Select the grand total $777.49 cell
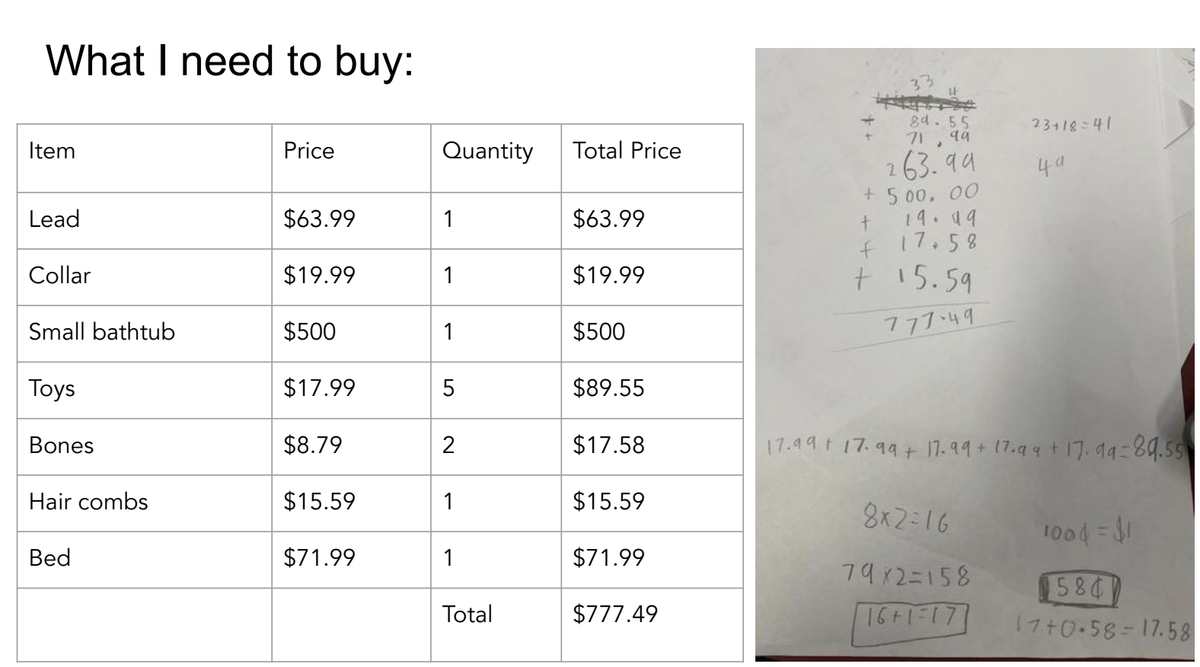Viewport: 1200px width, 667px height. pos(652,614)
